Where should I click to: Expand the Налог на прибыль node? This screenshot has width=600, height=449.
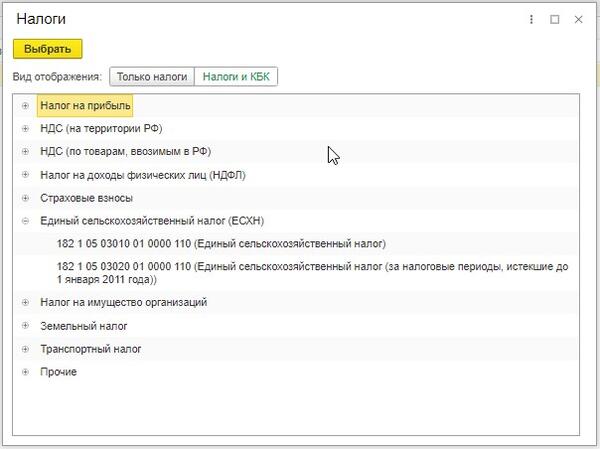25,105
